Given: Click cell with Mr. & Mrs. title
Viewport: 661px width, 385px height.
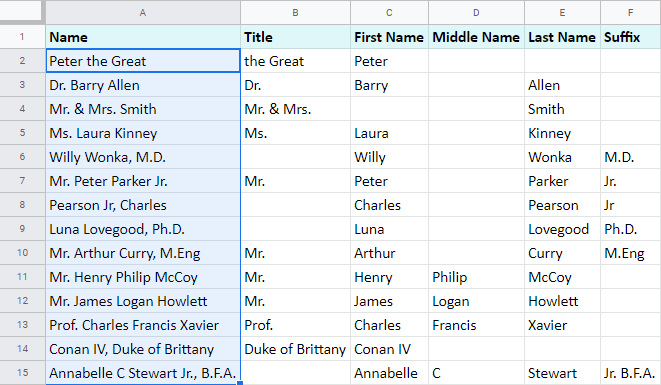Looking at the screenshot, I should tap(296, 109).
